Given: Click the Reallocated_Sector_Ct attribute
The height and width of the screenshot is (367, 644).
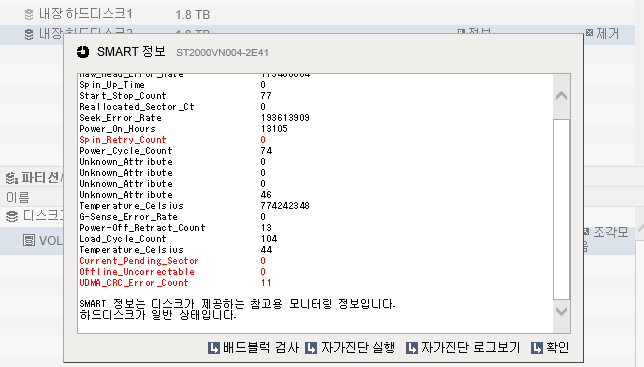Looking at the screenshot, I should (137, 107).
